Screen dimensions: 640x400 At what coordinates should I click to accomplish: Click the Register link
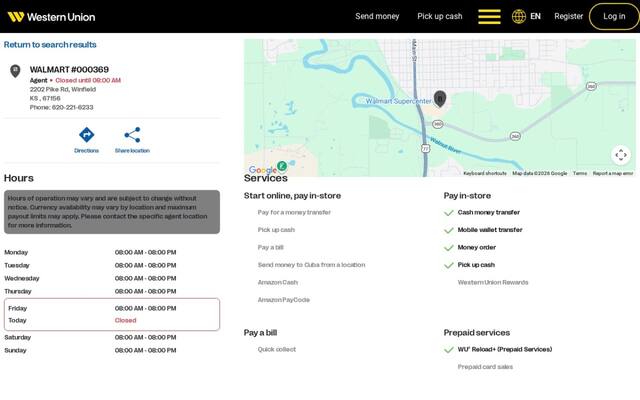pyautogui.click(x=569, y=16)
